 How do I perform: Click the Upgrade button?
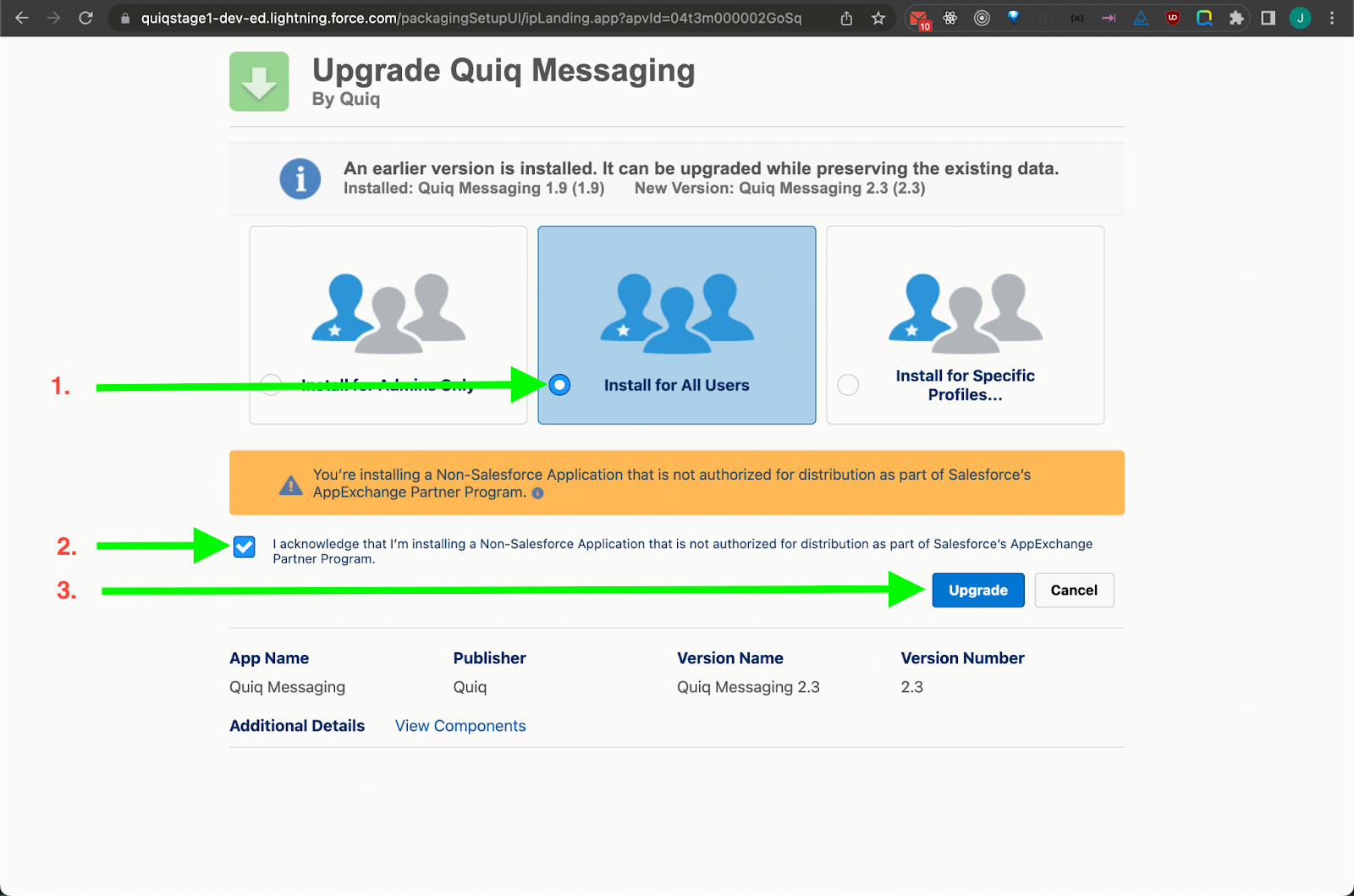(978, 591)
